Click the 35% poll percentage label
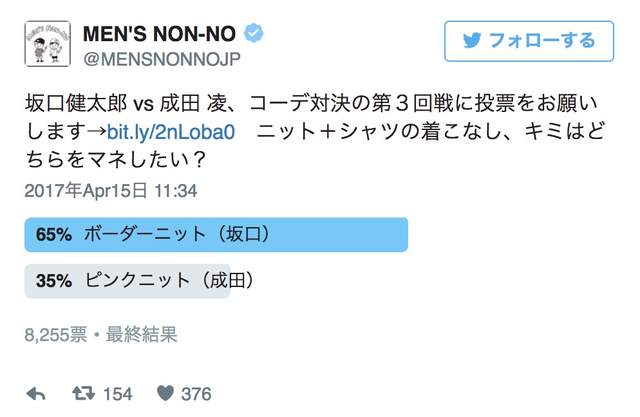The height and width of the screenshot is (417, 640). click(53, 281)
